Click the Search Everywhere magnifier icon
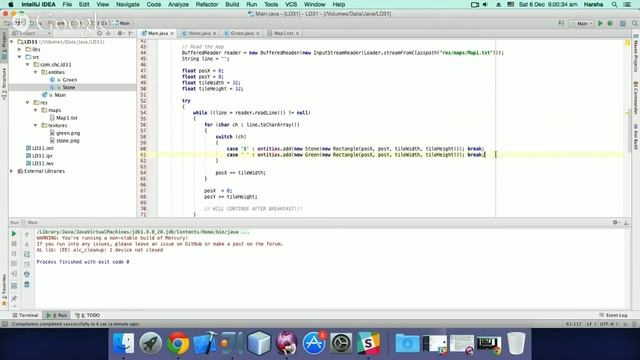Image resolution: width=640 pixels, height=360 pixels. tap(635, 23)
